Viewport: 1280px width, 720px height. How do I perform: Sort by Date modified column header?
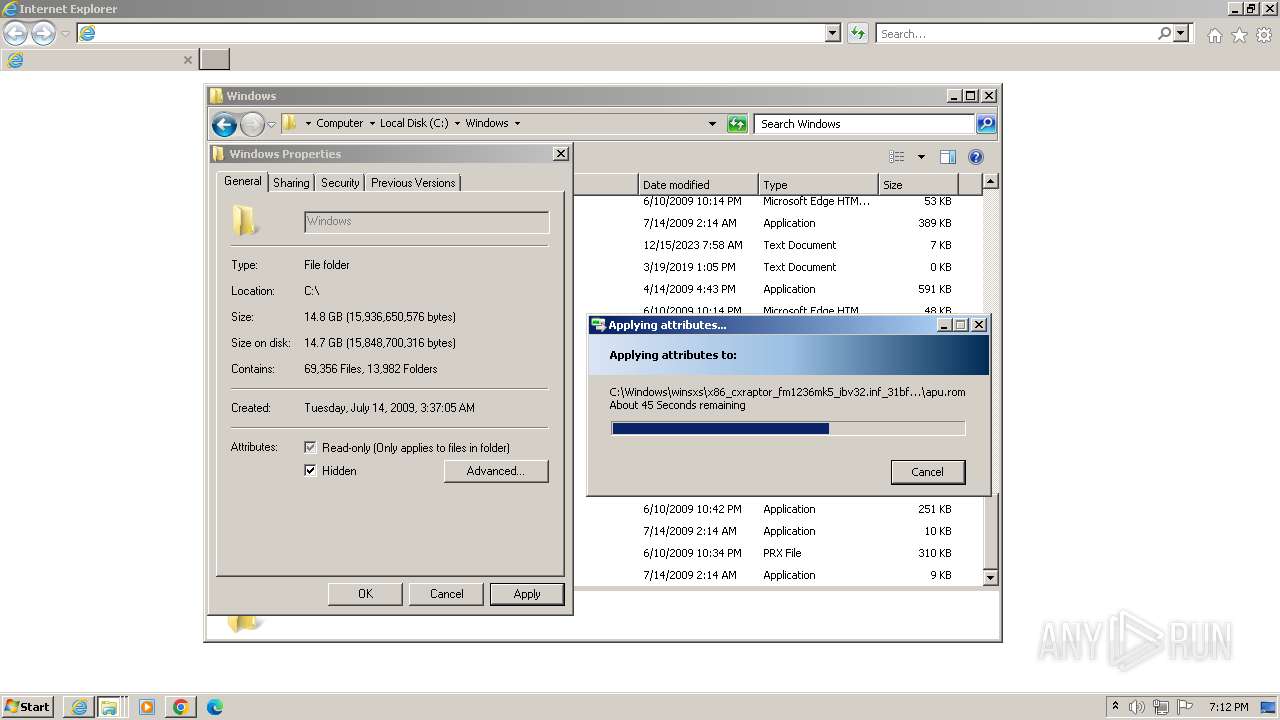coord(698,184)
